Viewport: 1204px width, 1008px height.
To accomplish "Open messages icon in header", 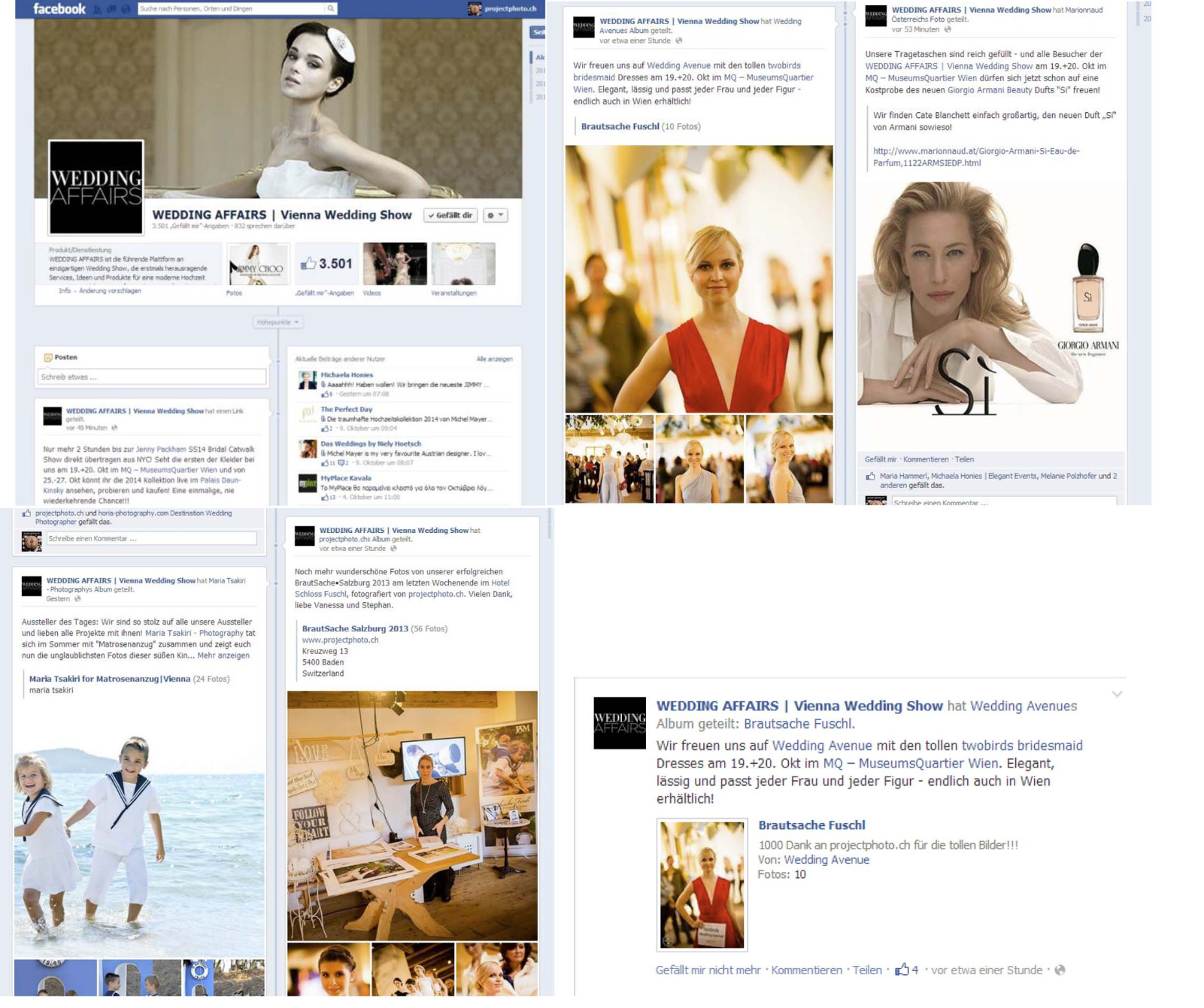I will pyautogui.click(x=111, y=10).
